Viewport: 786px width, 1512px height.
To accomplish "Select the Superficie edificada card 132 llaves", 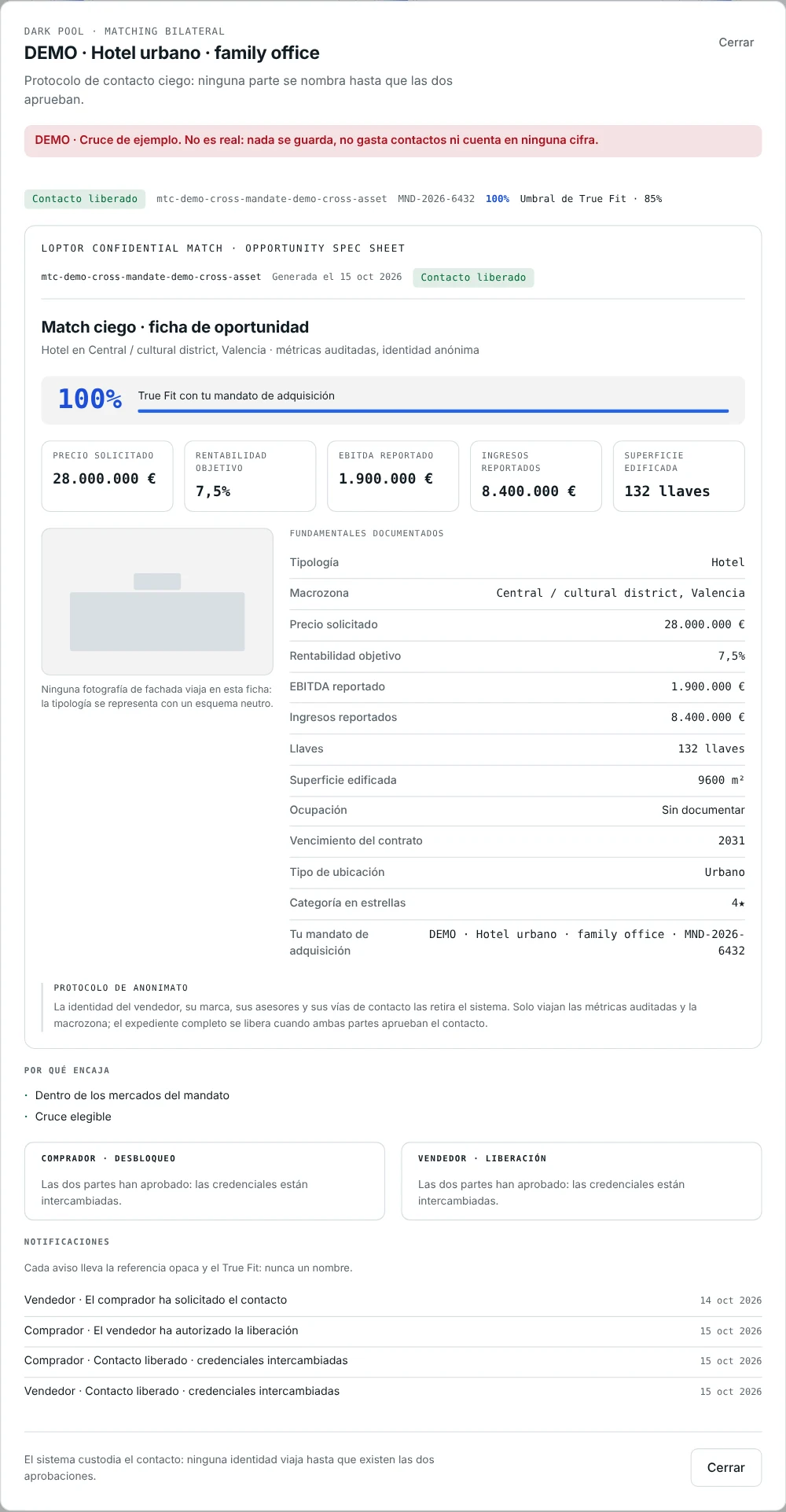I will 679,476.
